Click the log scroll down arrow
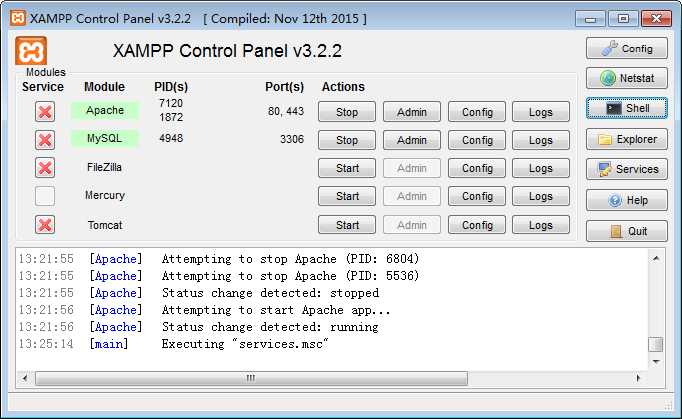Screen dimensions: 682x419 click(656, 362)
